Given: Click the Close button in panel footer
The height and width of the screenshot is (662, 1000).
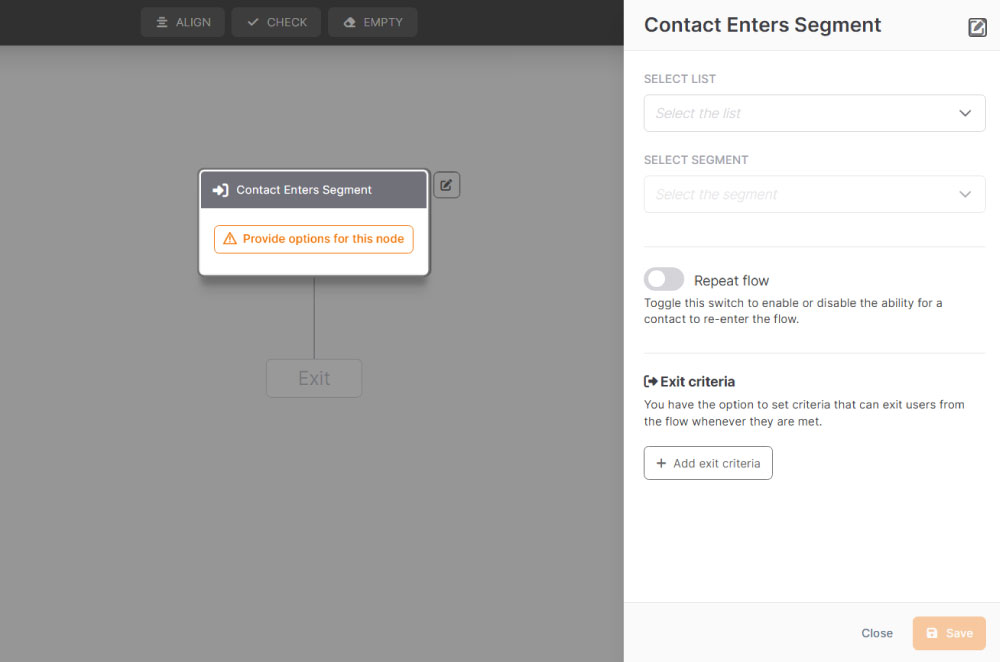Looking at the screenshot, I should tap(877, 633).
